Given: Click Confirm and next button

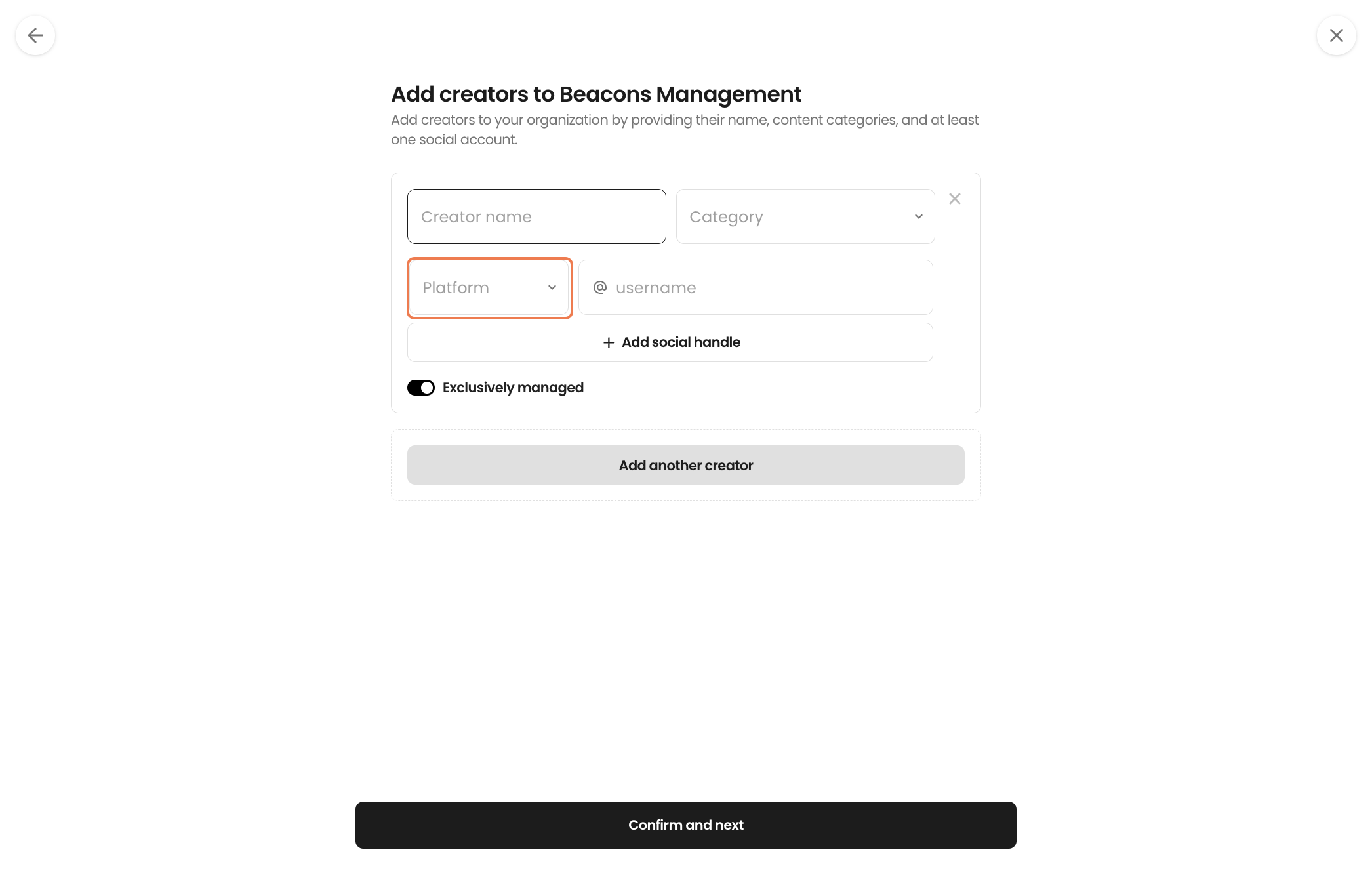Looking at the screenshot, I should [686, 825].
